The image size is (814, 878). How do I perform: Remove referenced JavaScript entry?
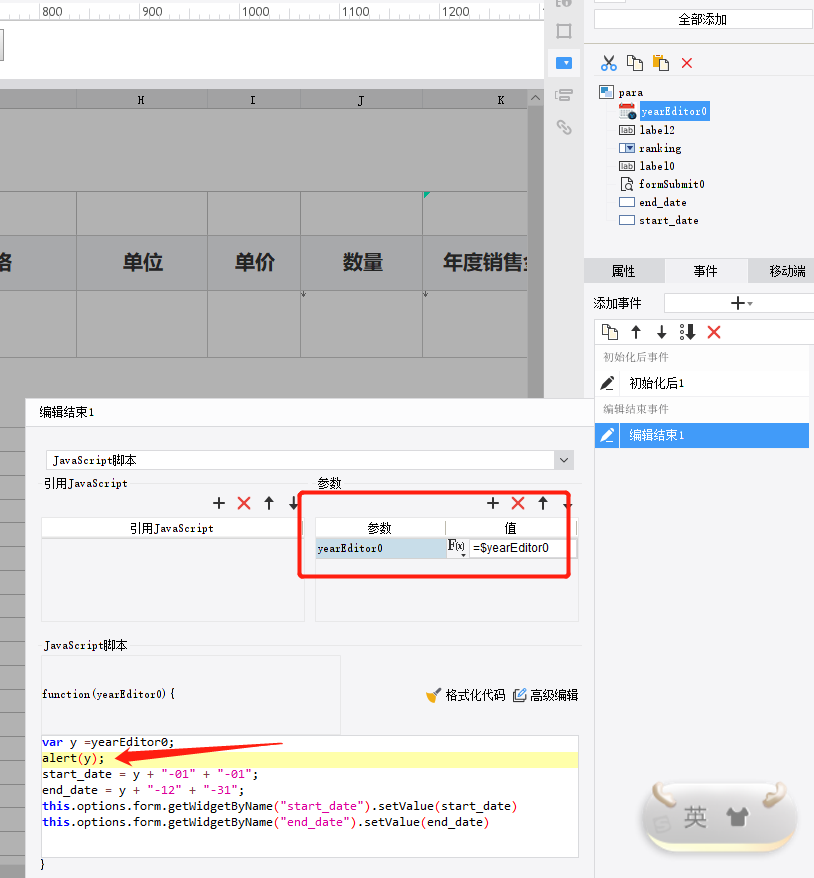coord(244,503)
